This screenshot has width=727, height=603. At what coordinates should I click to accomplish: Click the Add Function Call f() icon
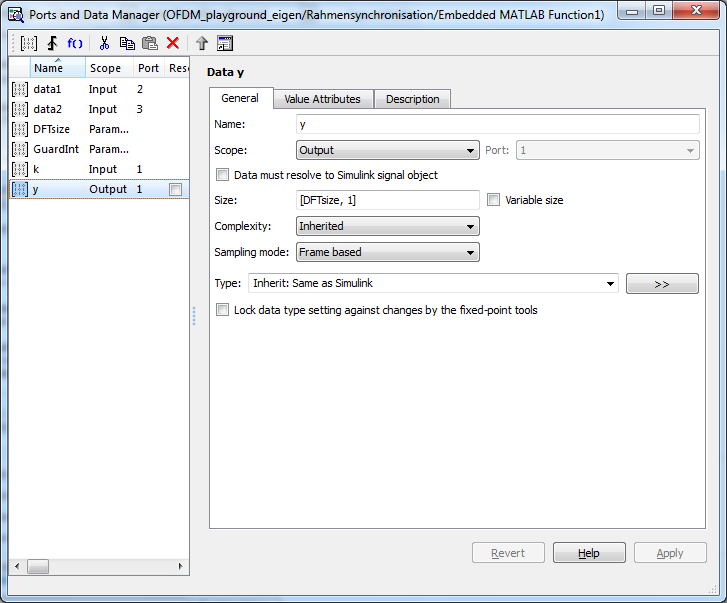coord(75,43)
